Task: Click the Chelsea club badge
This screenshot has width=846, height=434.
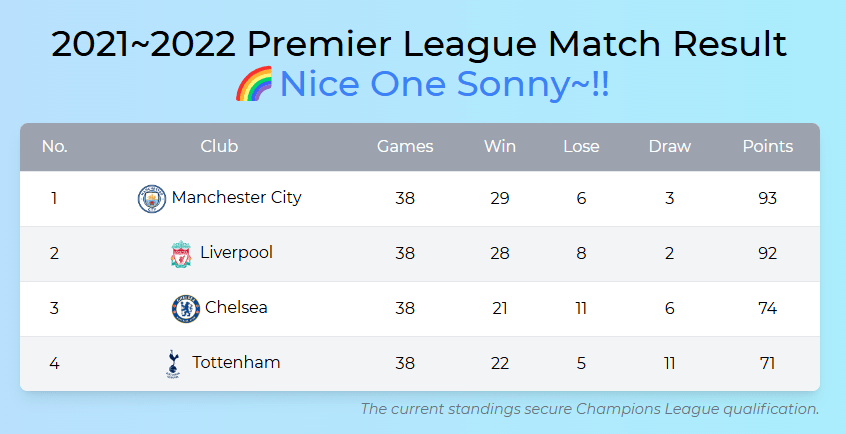Action: (186, 309)
